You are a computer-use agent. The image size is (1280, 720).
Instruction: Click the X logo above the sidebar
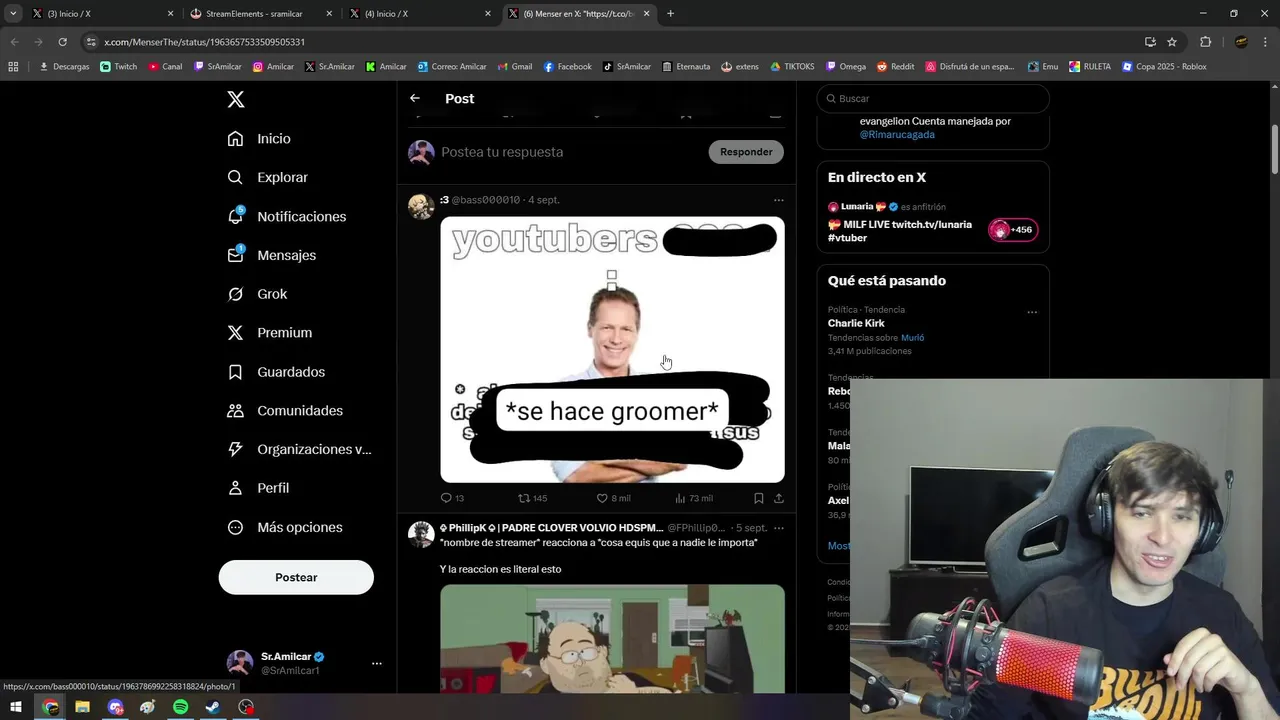click(235, 99)
